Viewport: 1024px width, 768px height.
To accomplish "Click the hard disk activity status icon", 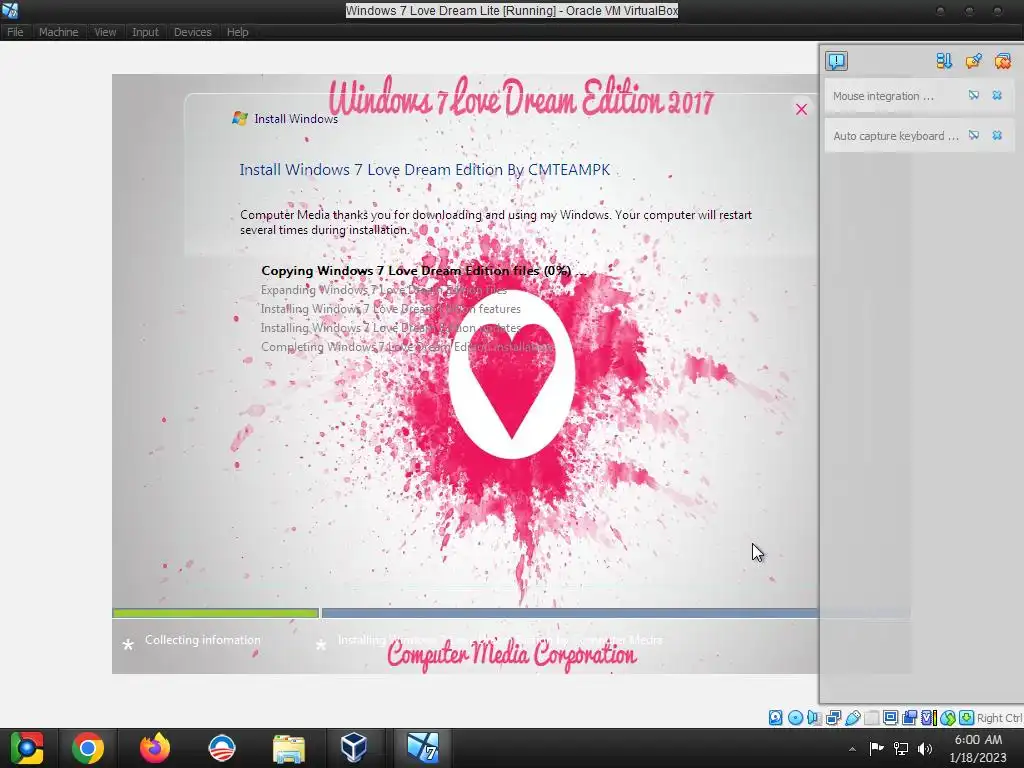I will (x=775, y=718).
